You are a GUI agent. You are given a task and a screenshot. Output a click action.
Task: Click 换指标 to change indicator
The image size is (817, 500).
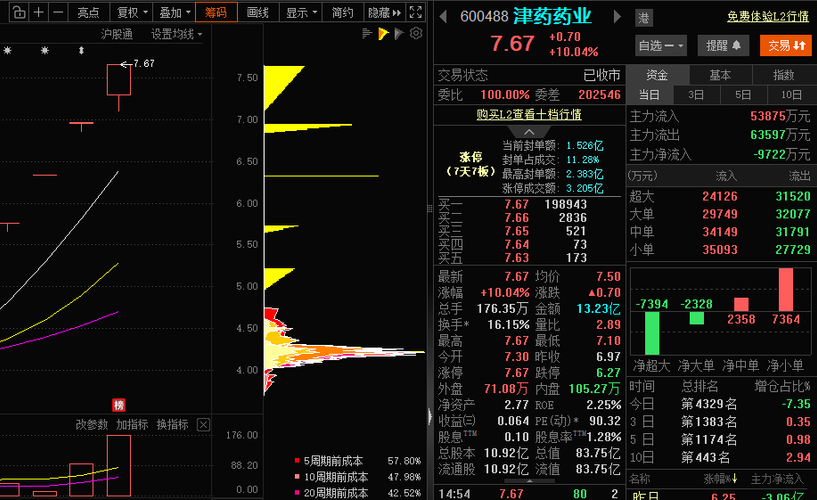(172, 424)
